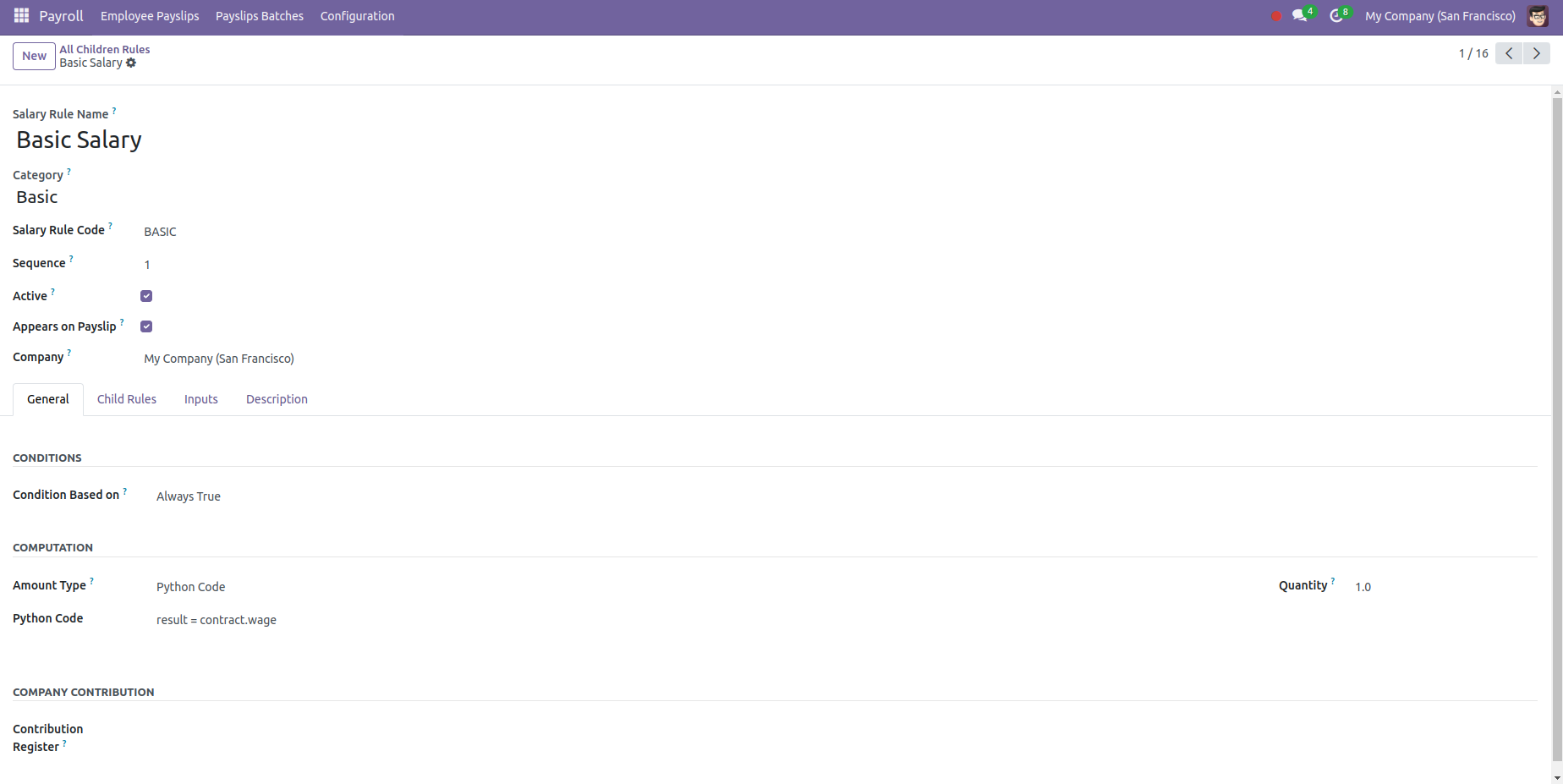Open the Employee Payslips menu
The image size is (1563, 784).
(150, 16)
